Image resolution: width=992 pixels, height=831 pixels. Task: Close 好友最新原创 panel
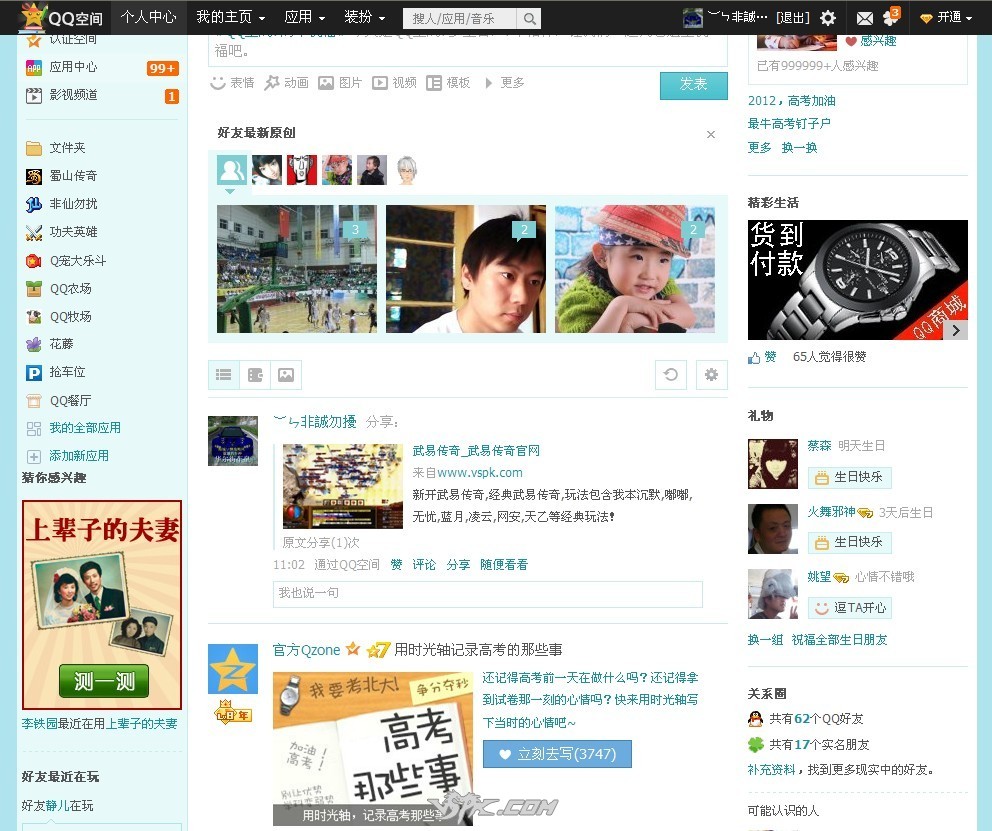(711, 134)
